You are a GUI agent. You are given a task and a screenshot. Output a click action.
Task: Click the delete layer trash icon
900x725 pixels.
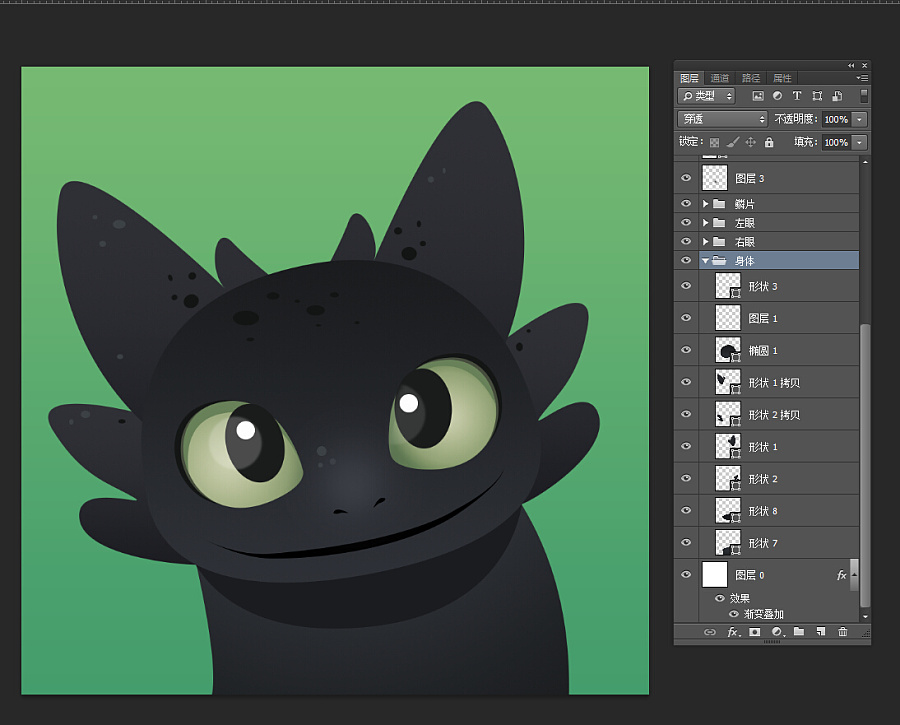pos(843,631)
